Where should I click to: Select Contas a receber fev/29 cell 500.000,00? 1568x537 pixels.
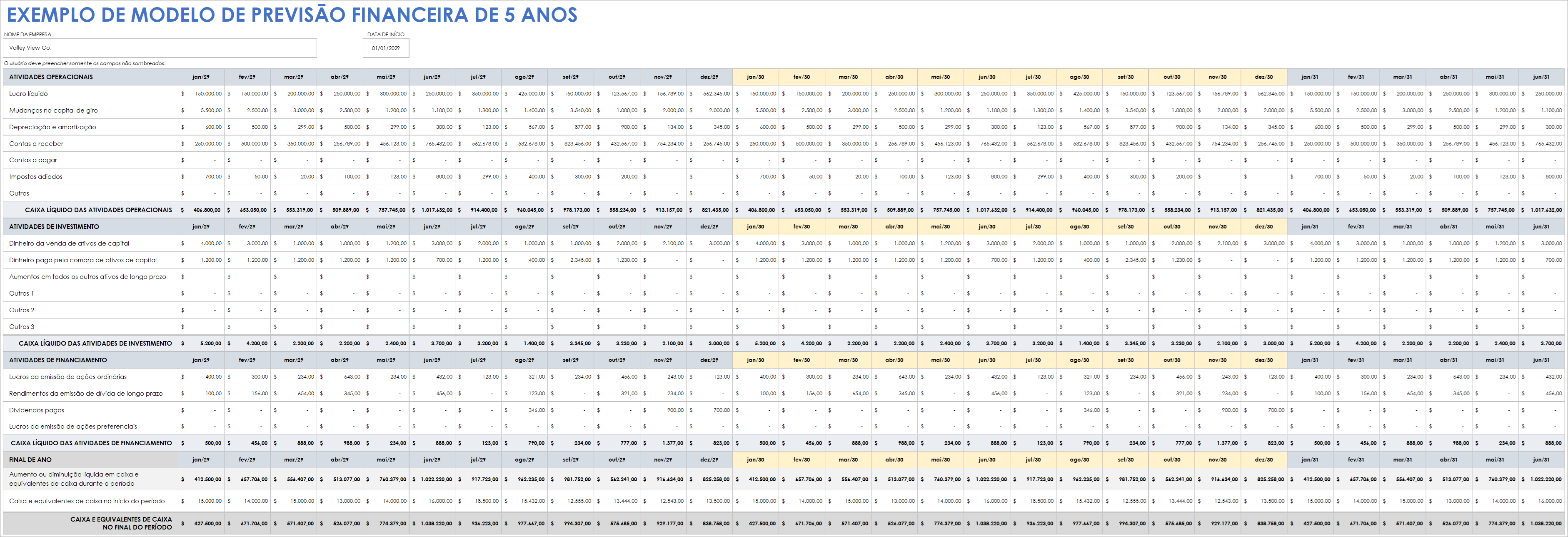pos(247,144)
